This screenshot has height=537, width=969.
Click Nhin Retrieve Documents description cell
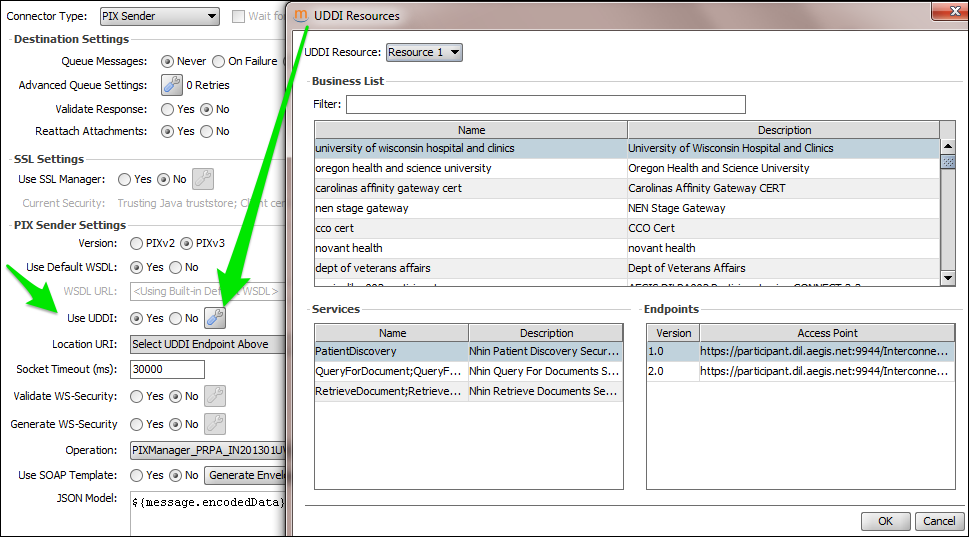546,391
